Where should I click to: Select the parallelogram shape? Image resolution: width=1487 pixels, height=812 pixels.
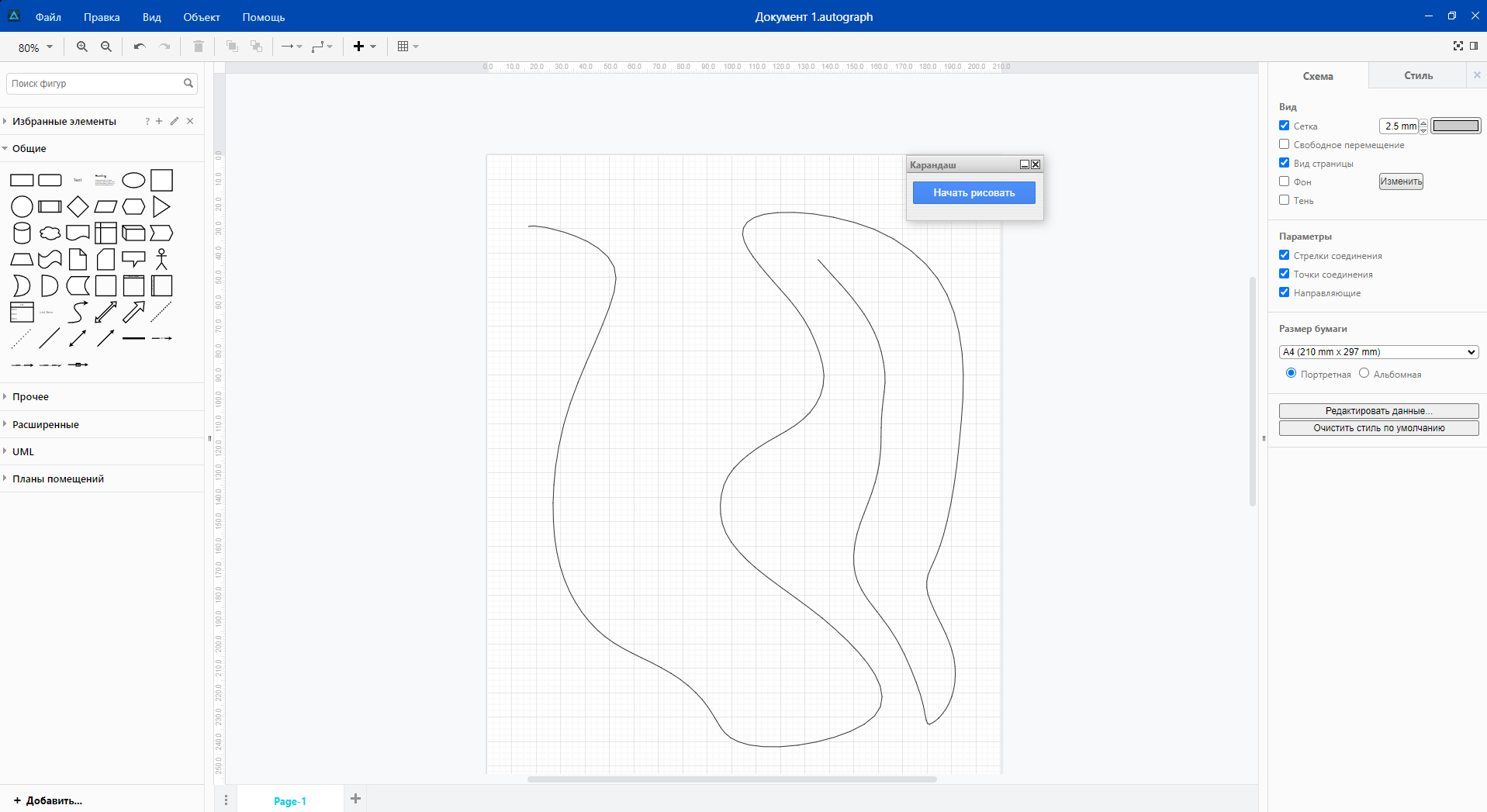click(105, 207)
